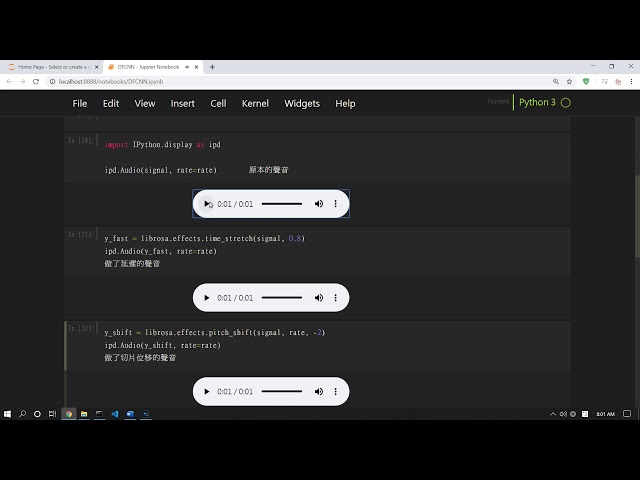Open Cortana from the taskbar

pos(37,414)
